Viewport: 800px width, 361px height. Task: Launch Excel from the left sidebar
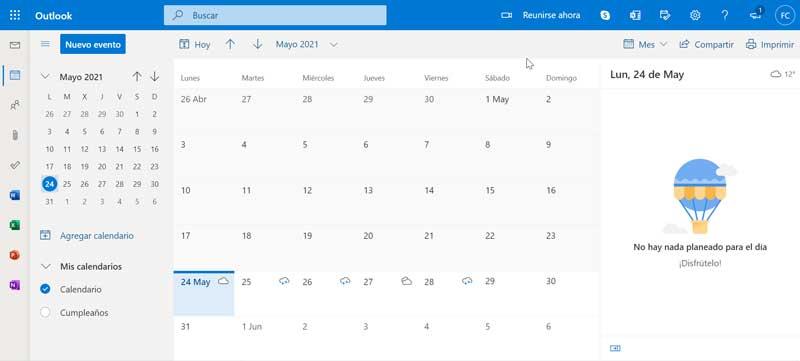tap(15, 225)
